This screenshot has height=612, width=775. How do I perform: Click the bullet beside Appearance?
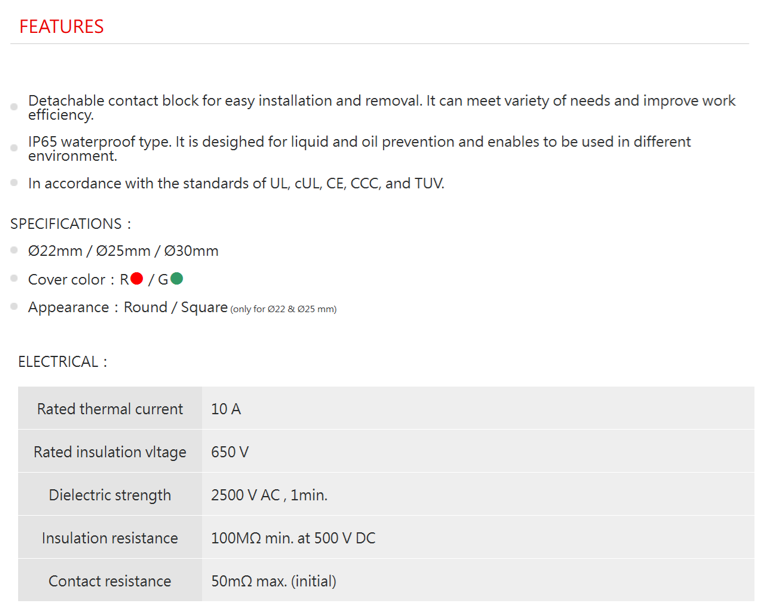point(14,307)
